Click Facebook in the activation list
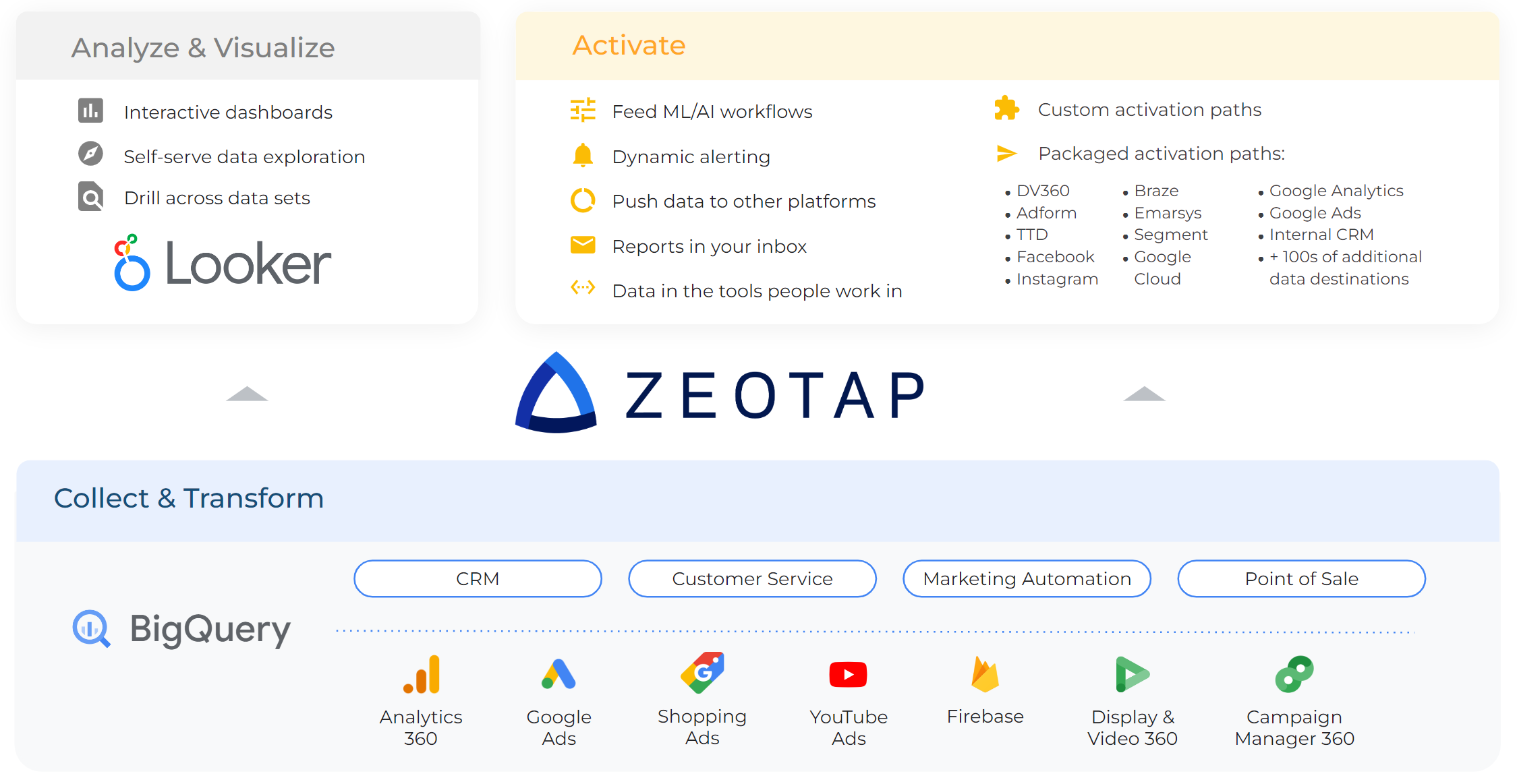The image size is (1517, 784). click(1055, 257)
